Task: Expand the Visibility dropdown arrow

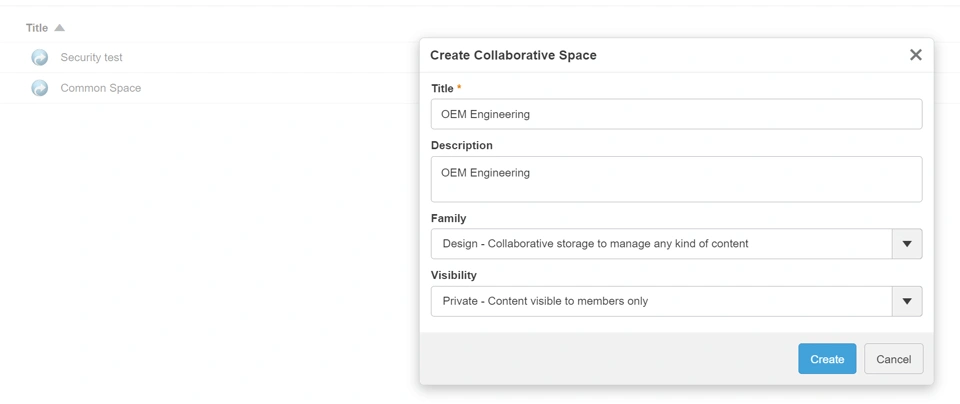Action: [907, 301]
